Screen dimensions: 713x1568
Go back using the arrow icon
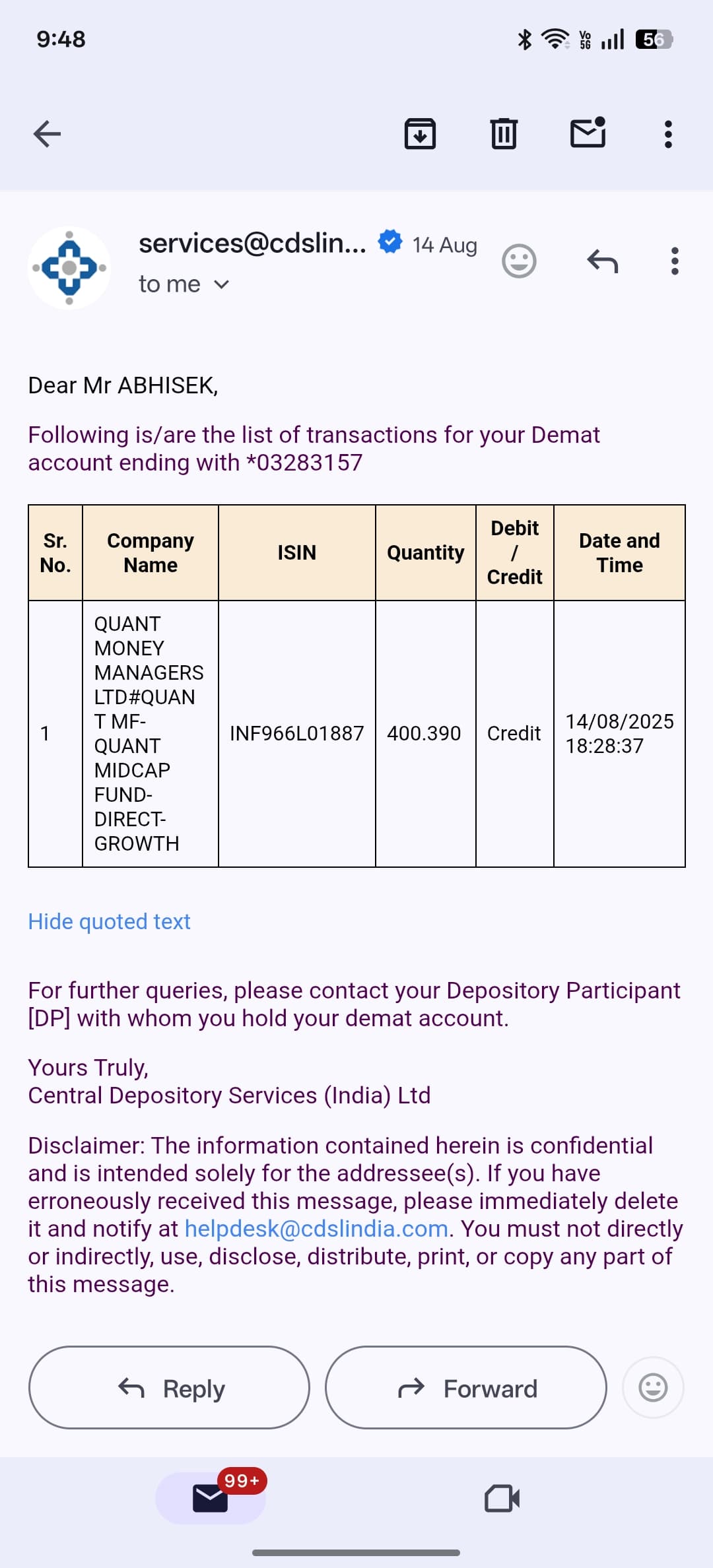pyautogui.click(x=47, y=134)
